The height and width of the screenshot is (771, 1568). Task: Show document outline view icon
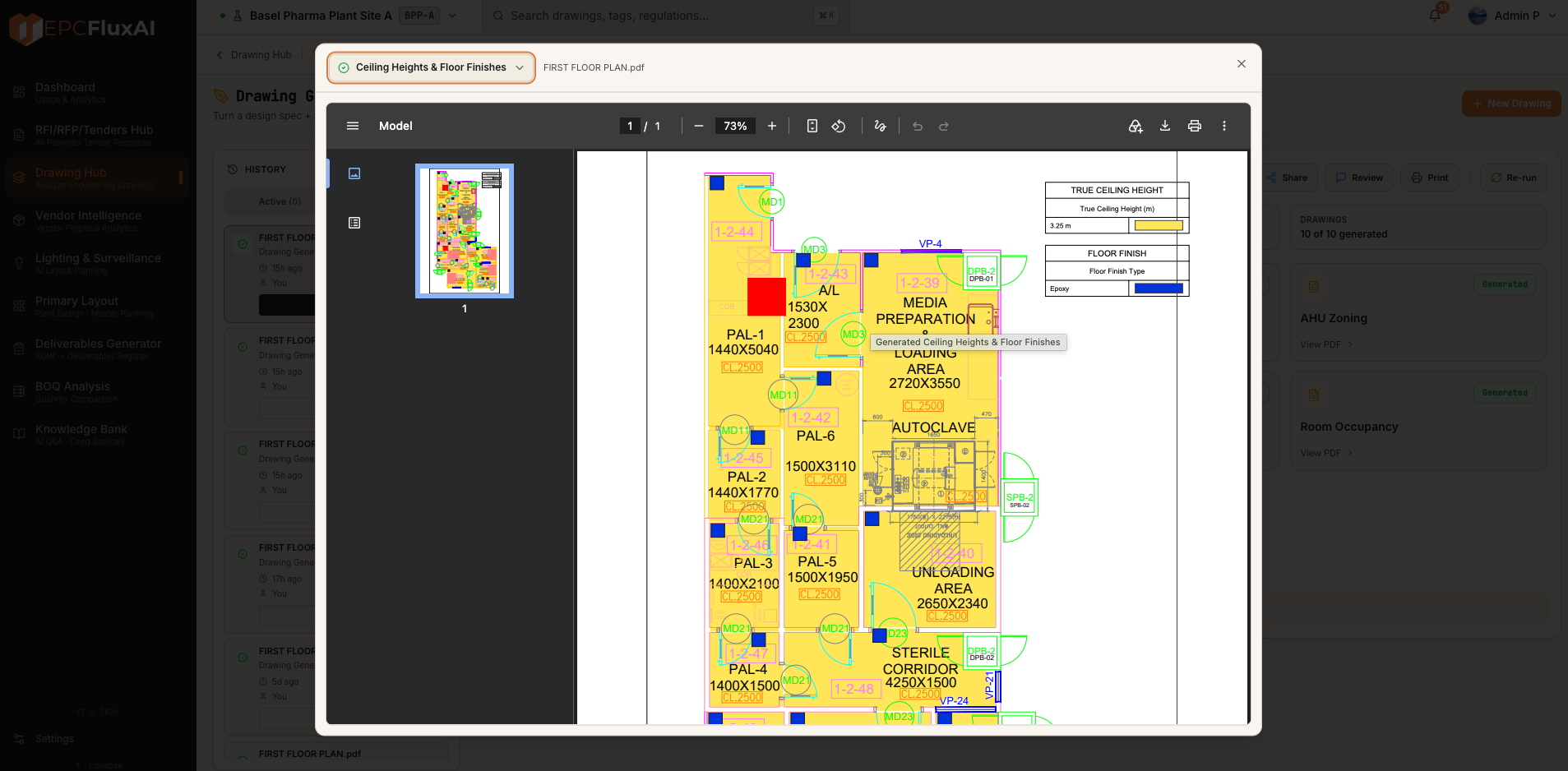(354, 223)
